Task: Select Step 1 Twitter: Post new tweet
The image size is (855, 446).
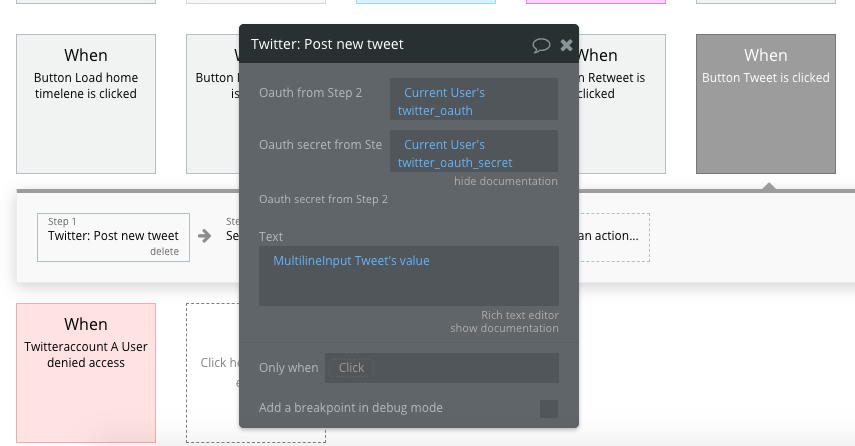Action: point(113,237)
